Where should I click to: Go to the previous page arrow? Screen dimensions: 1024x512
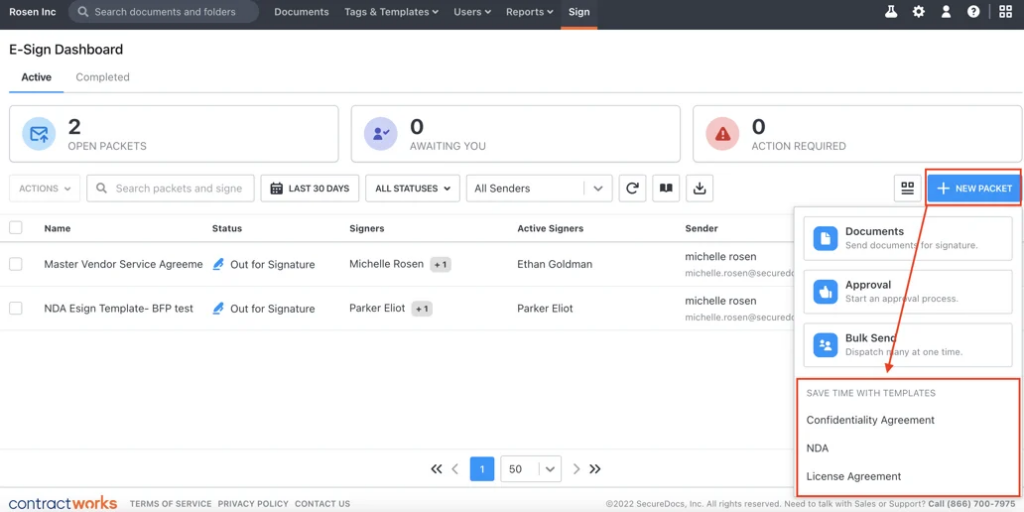click(x=455, y=469)
